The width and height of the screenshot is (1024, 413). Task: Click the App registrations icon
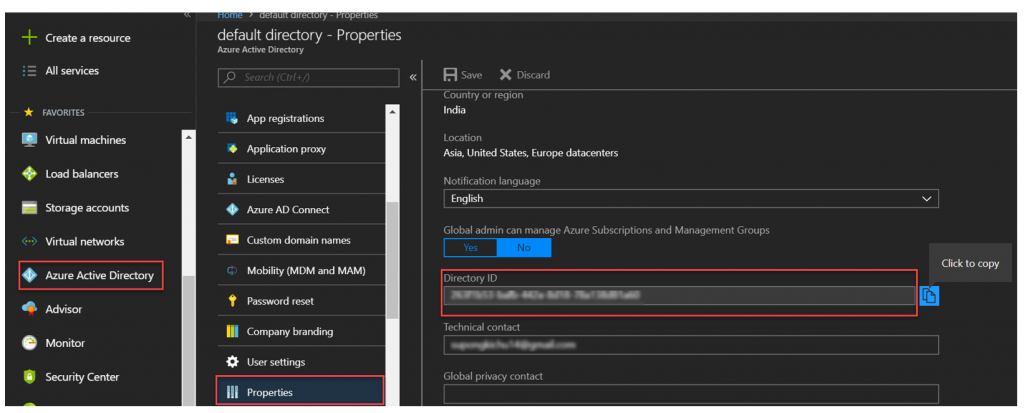232,118
